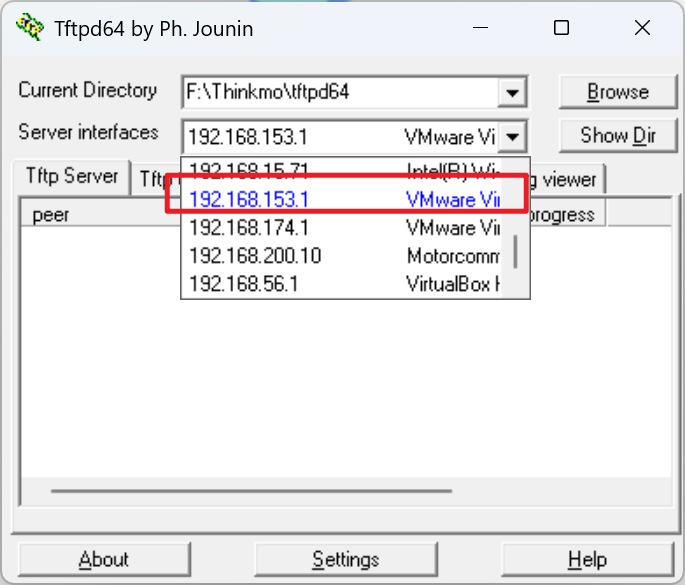Click the Tftpd64 application icon in title bar
The width and height of the screenshot is (685, 585).
30,28
